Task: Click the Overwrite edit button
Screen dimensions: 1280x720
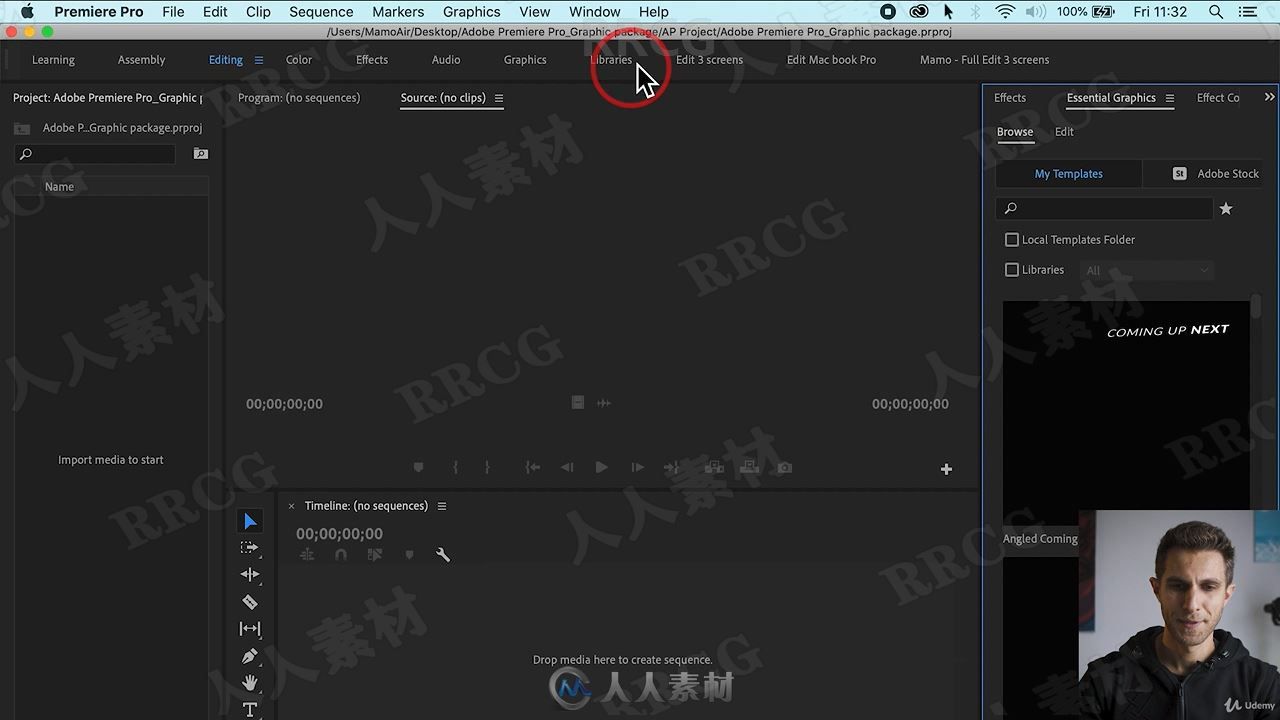Action: 749,467
